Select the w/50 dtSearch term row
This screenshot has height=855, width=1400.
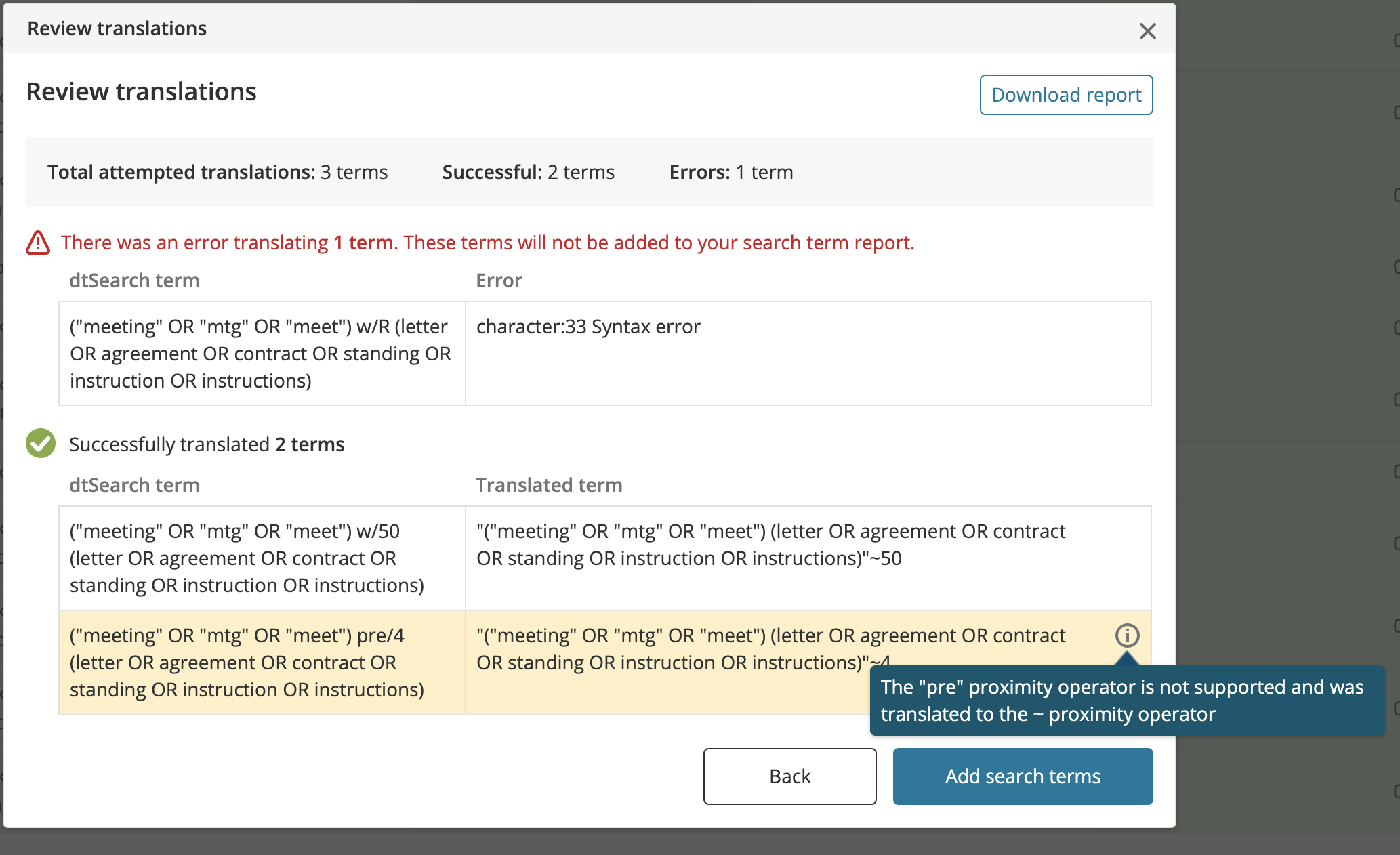(261, 558)
